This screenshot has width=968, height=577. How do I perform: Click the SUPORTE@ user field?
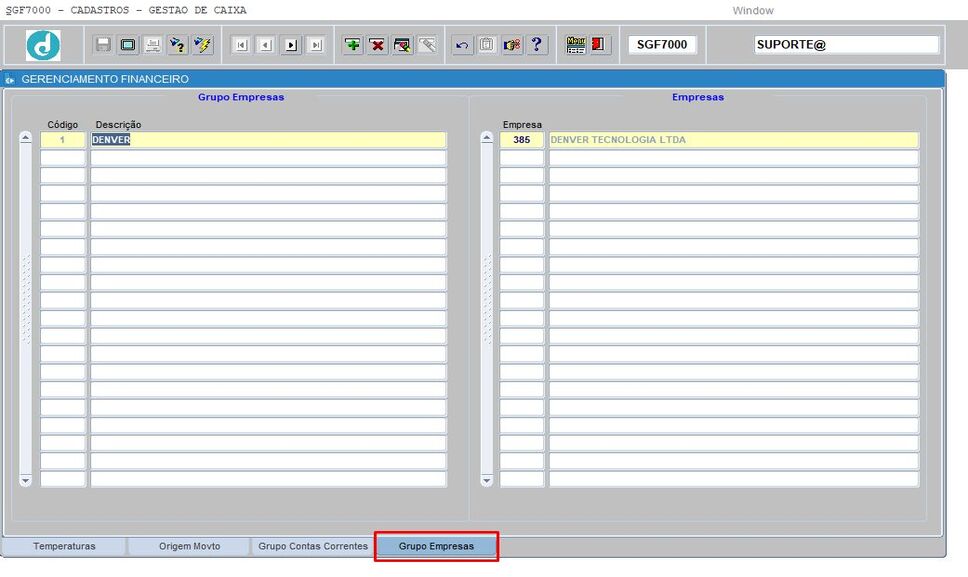[x=846, y=44]
